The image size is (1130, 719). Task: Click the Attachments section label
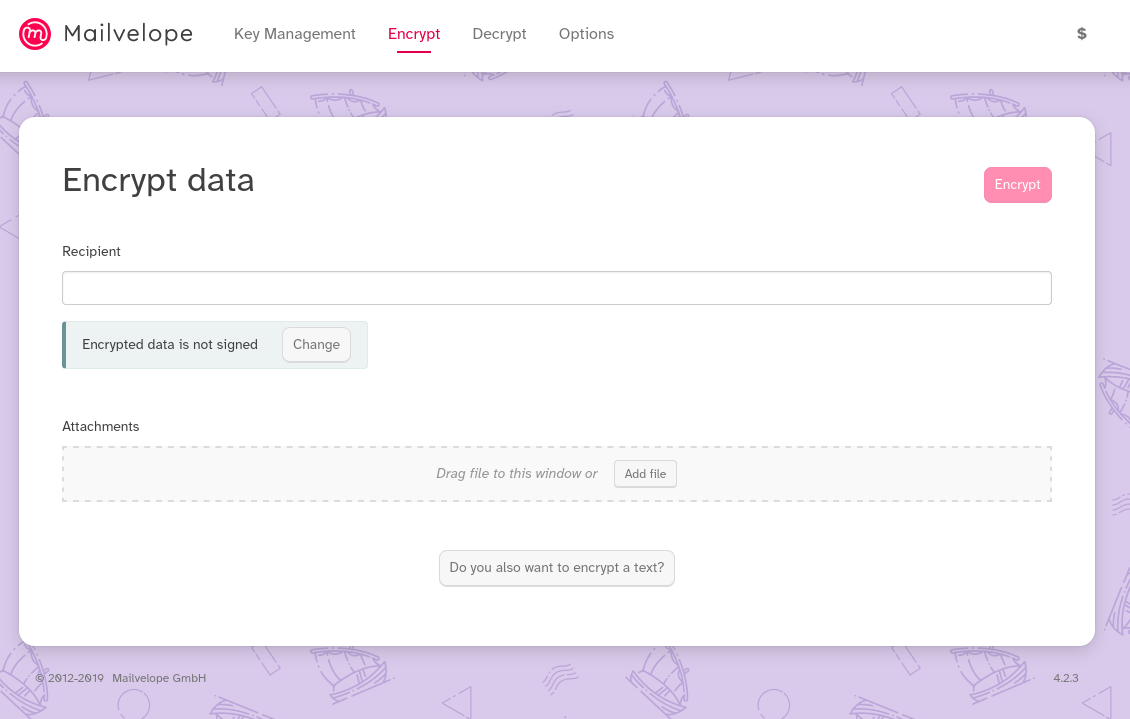click(100, 427)
